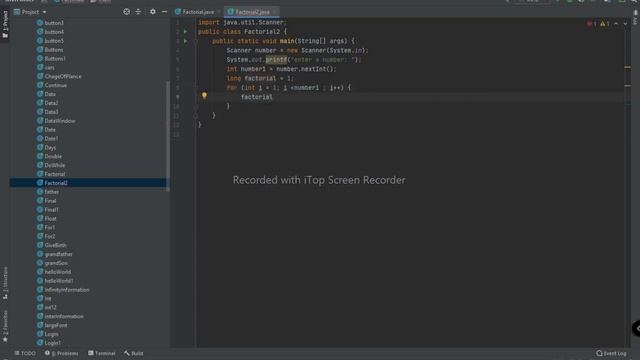Screen dimensions: 640x360
Task: Click 'import java.util.Scanner' line
Action: pyautogui.click(x=242, y=22)
